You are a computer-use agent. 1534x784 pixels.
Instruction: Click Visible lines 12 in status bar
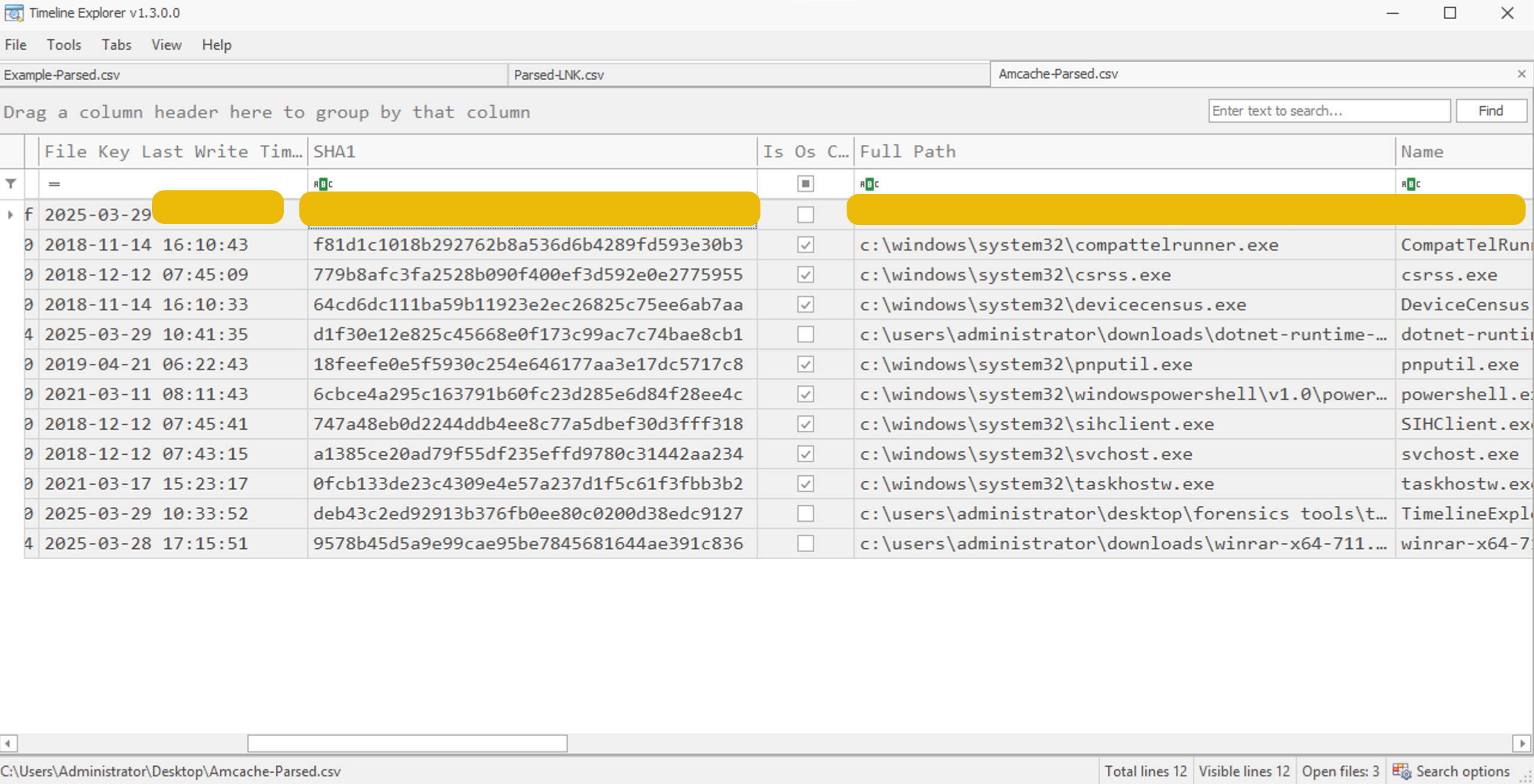pyautogui.click(x=1244, y=771)
